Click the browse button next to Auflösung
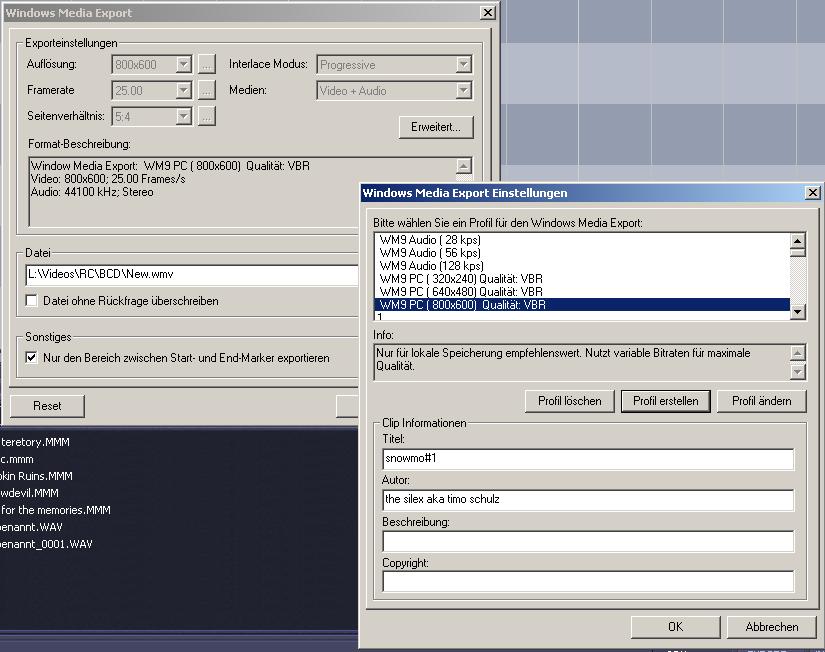This screenshot has height=652, width=825. pos(207,65)
